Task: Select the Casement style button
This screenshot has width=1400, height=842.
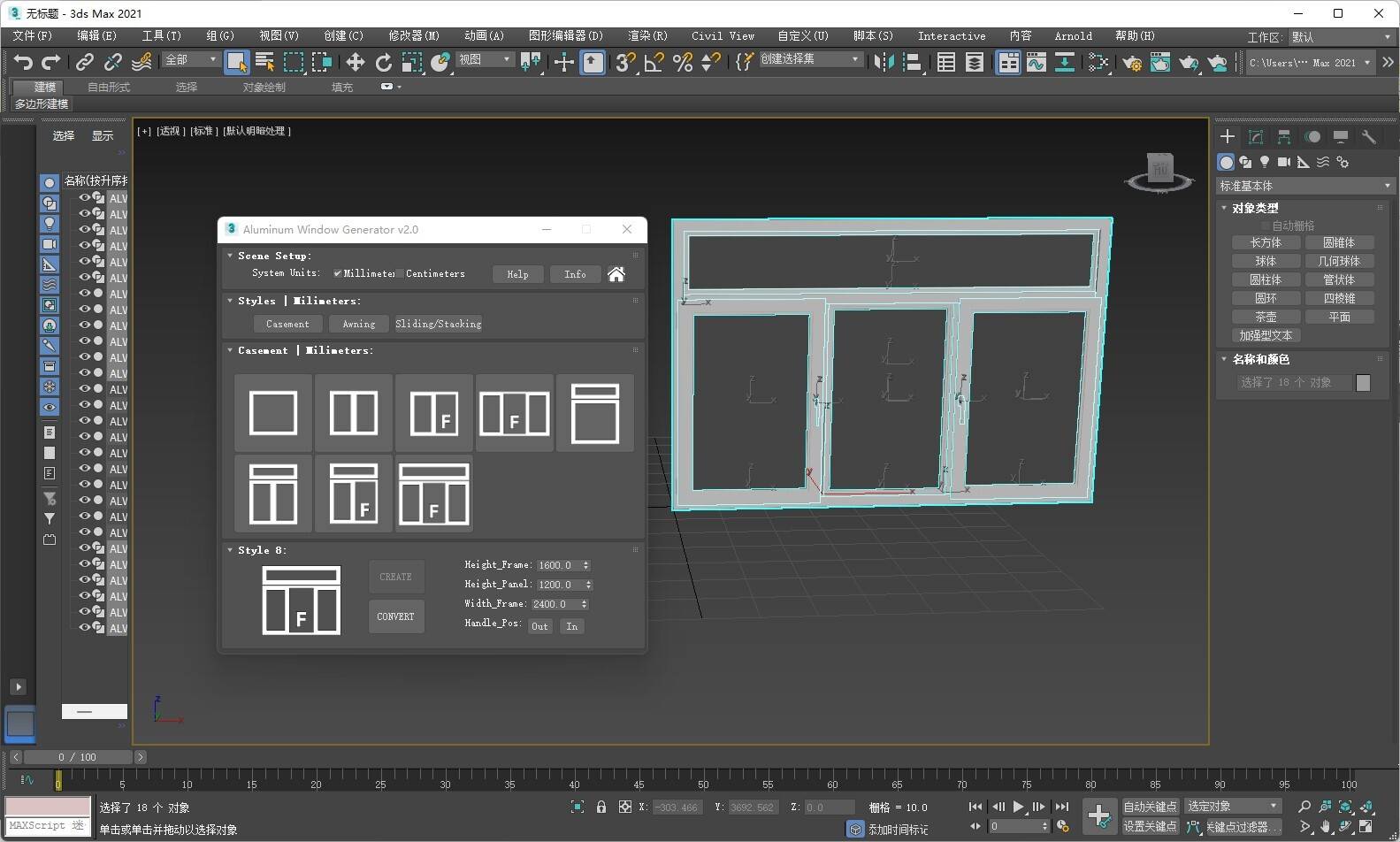Action: click(x=287, y=324)
